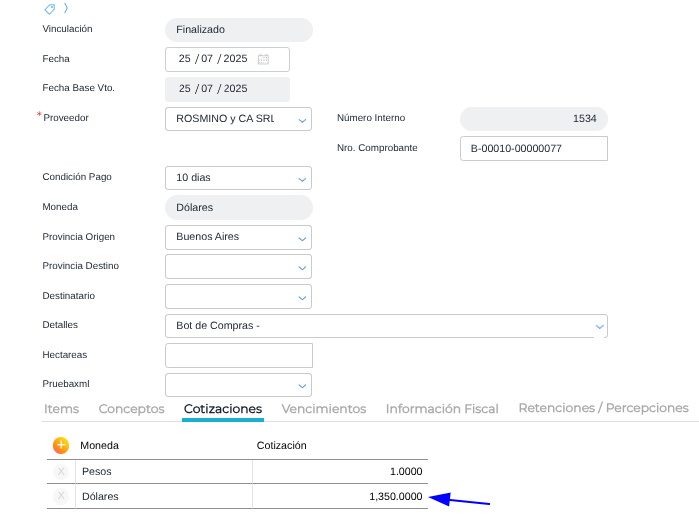Click the orange add currency plus icon

tap(61, 445)
